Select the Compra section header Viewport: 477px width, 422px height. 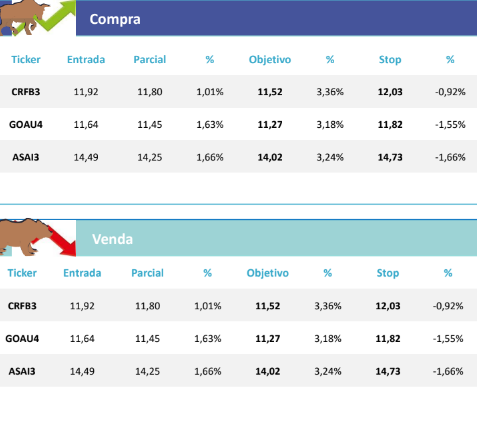pyautogui.click(x=276, y=19)
